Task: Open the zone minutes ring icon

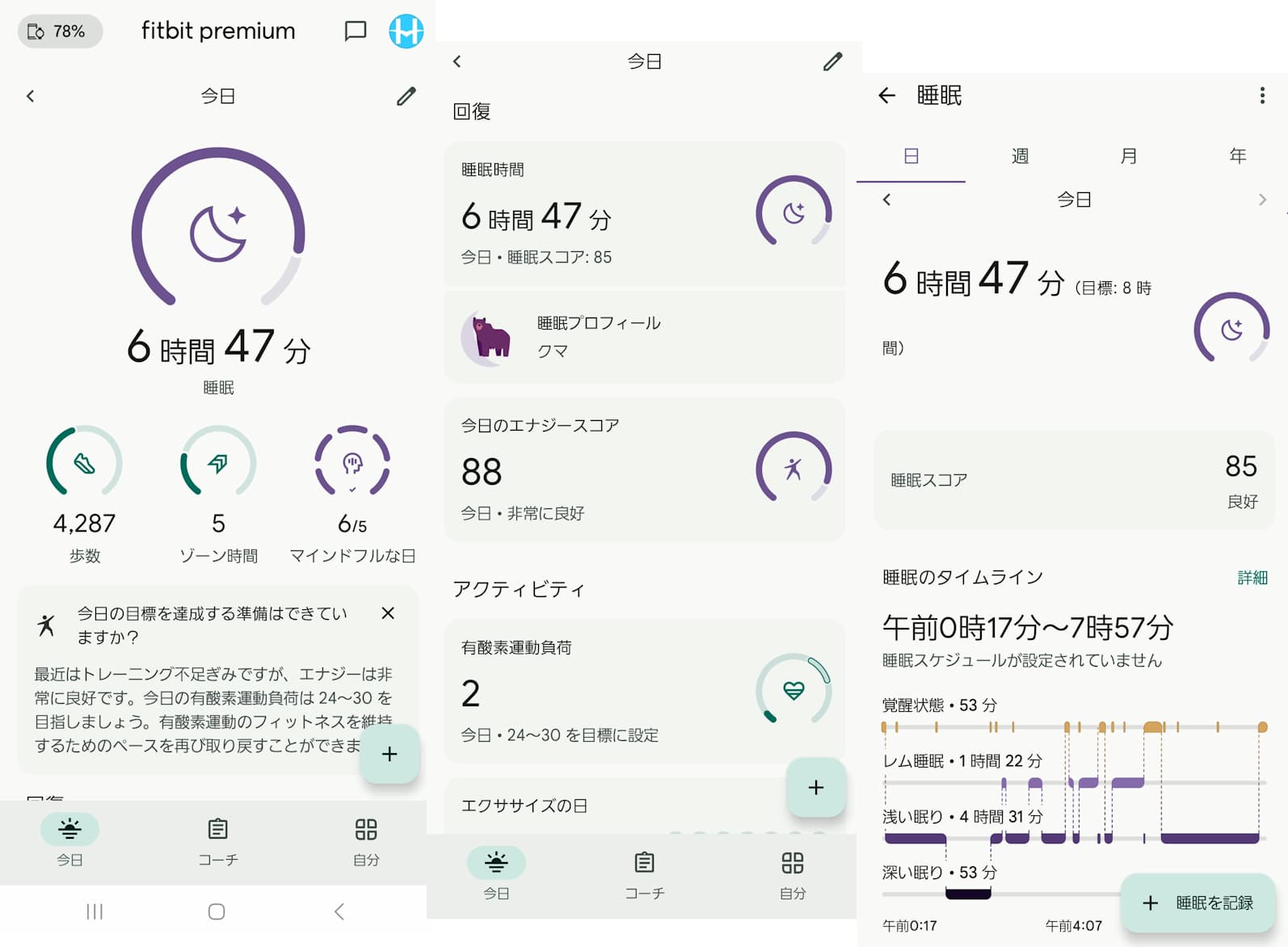Action: tap(218, 462)
